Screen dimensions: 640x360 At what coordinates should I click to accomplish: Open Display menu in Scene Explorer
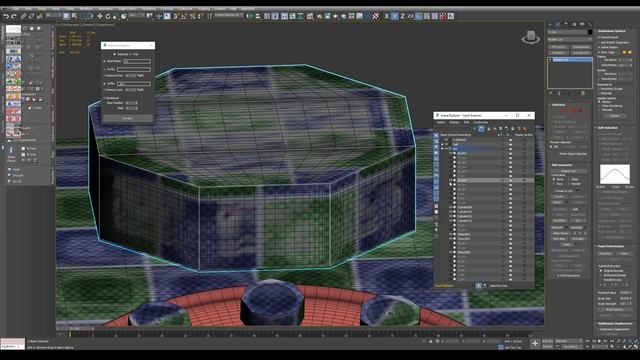coord(454,122)
